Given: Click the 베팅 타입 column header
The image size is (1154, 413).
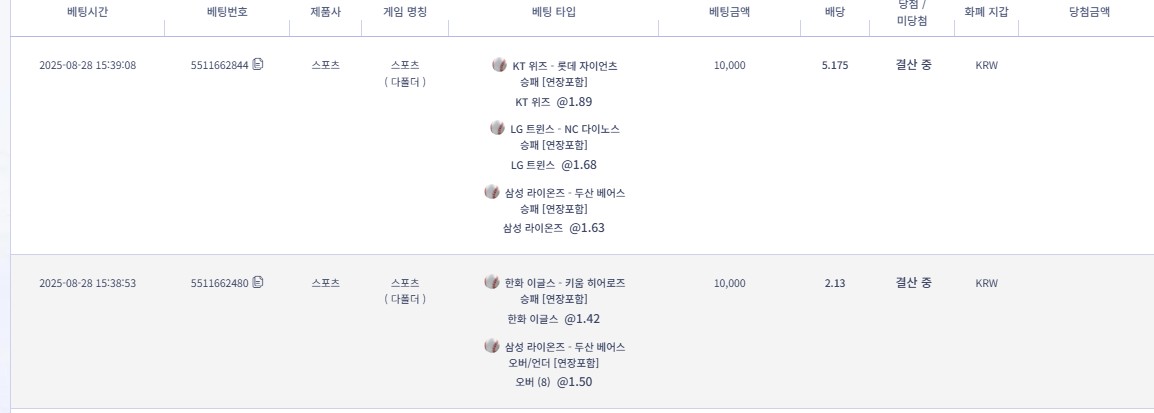Looking at the screenshot, I should click(554, 12).
